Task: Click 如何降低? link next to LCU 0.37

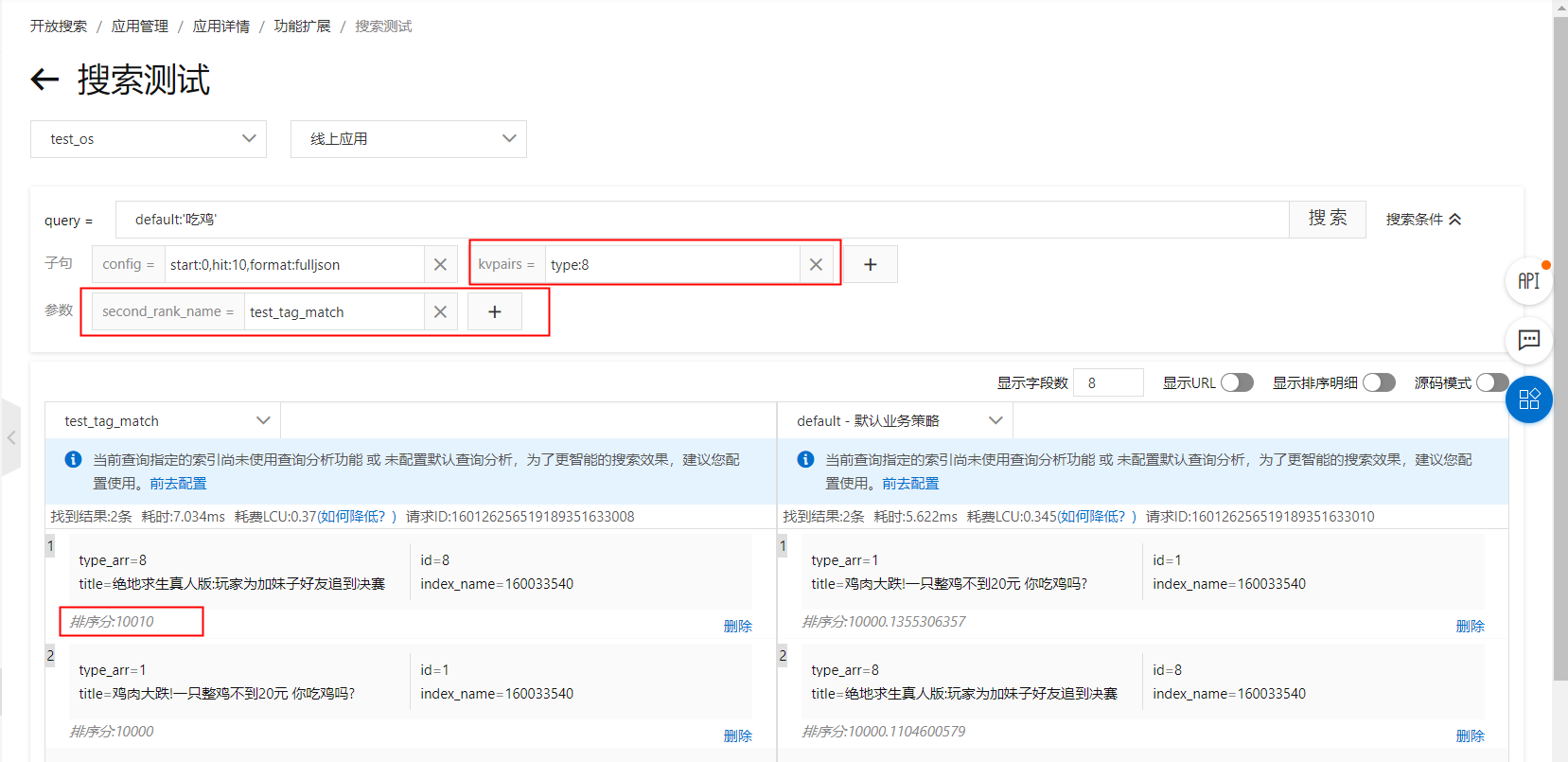Action: (x=351, y=517)
